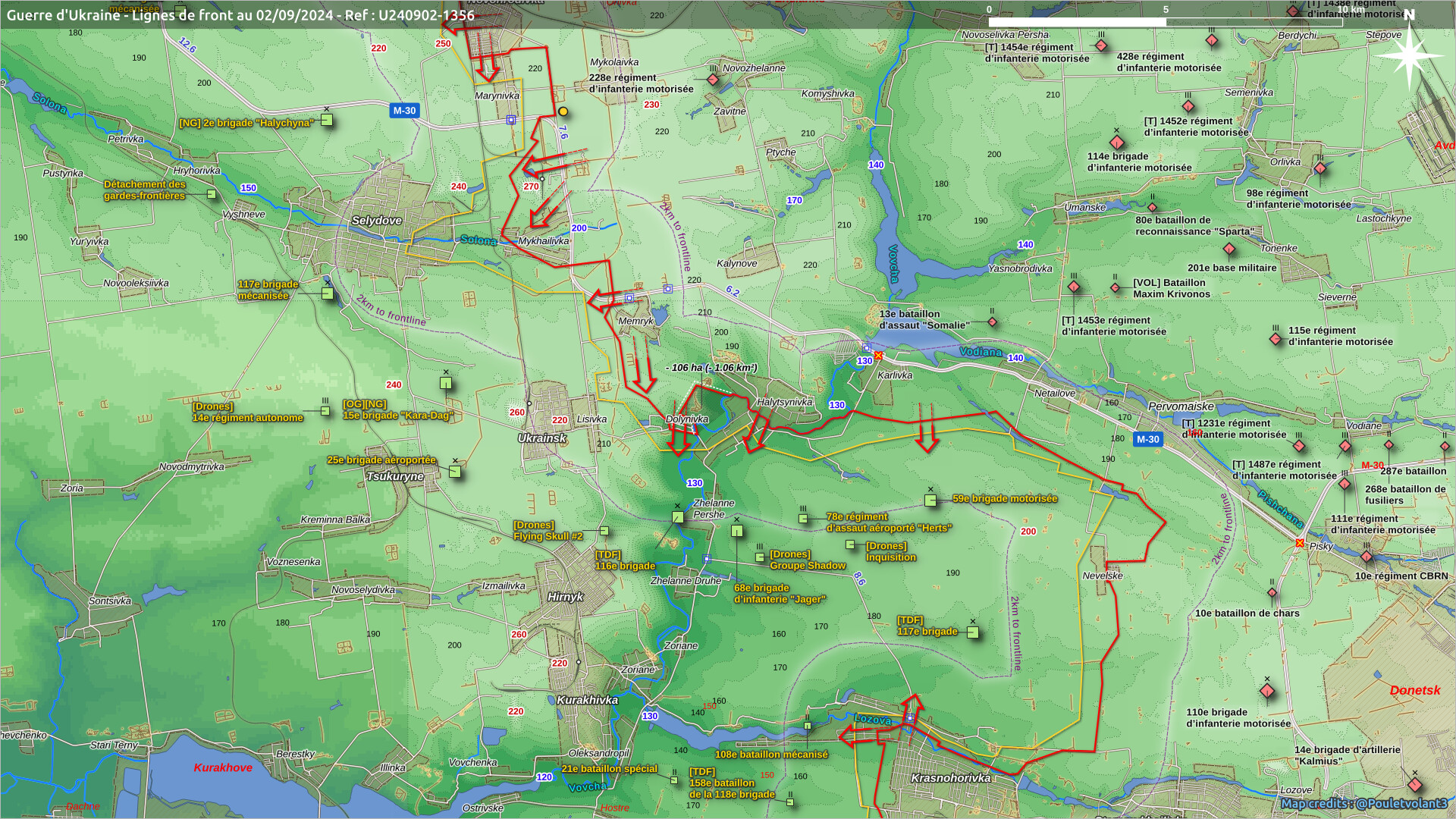The image size is (1456, 819).
Task: Click the TDF 117e brigade unit square
Action: pos(973,632)
